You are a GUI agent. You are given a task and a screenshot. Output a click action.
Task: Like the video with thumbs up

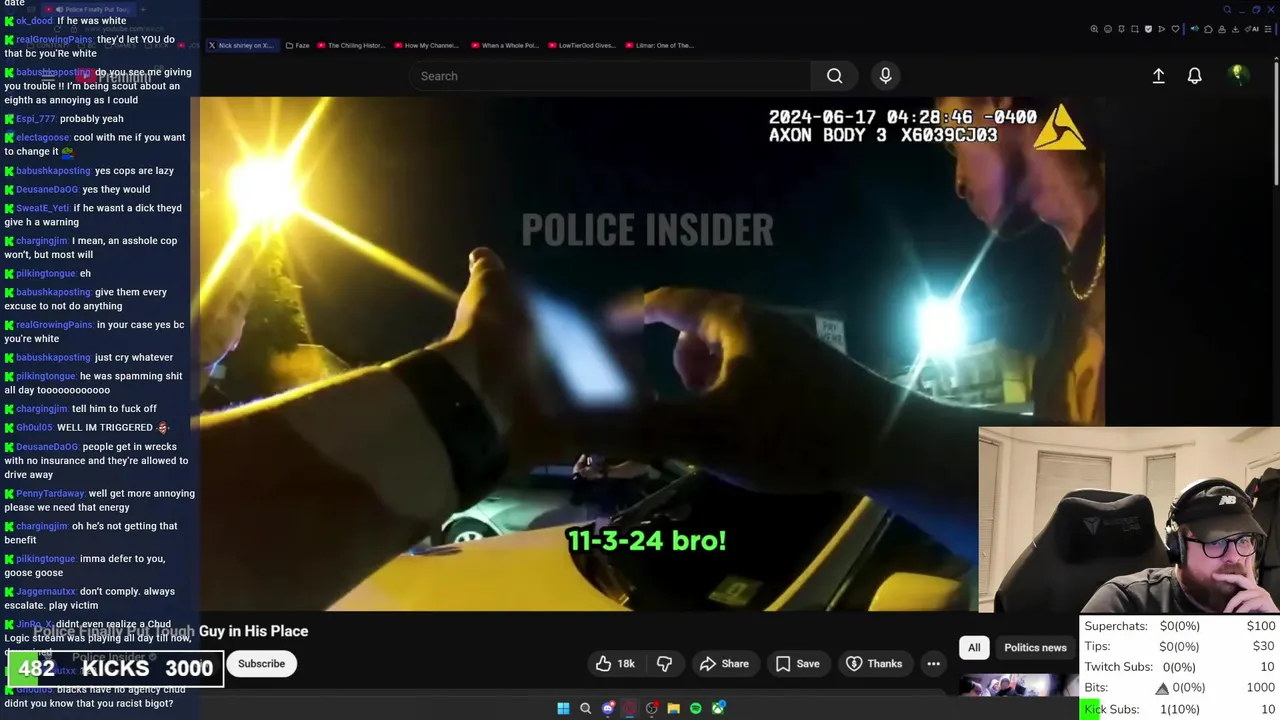click(615, 663)
